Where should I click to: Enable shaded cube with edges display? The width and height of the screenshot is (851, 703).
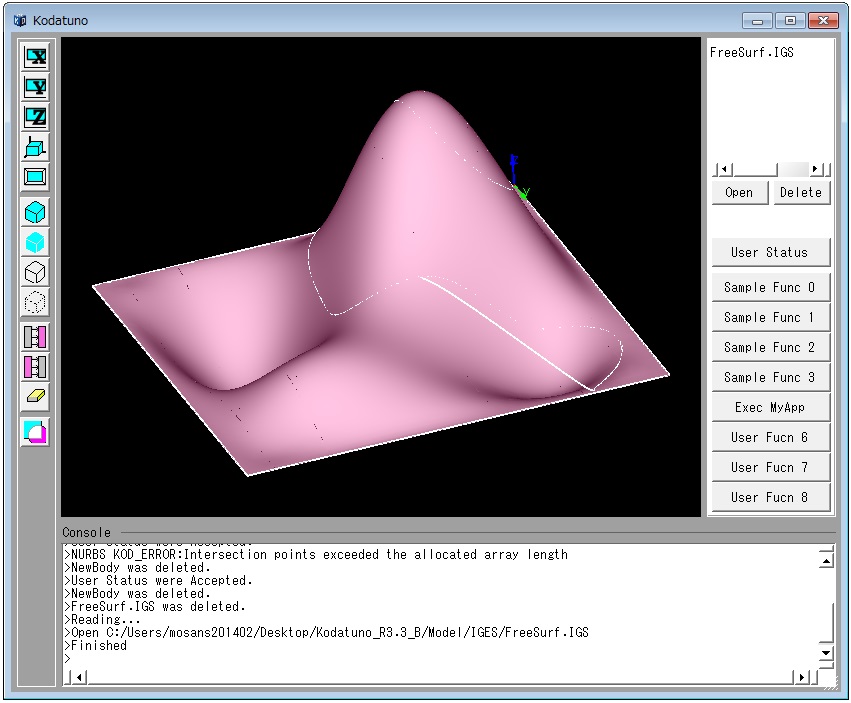click(36, 212)
